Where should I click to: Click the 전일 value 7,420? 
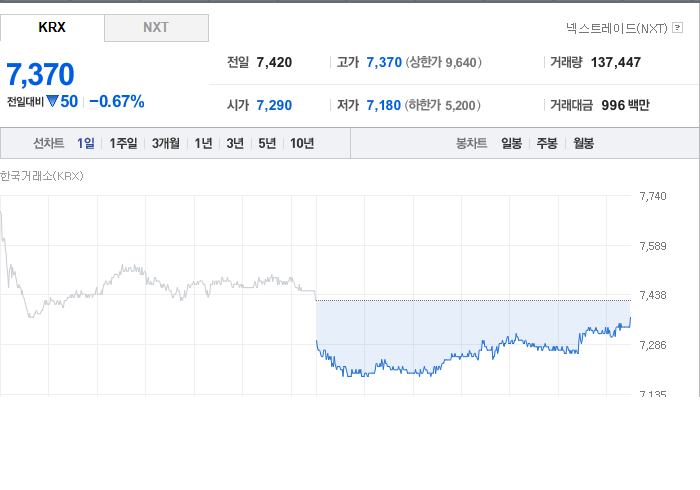[x=274, y=62]
